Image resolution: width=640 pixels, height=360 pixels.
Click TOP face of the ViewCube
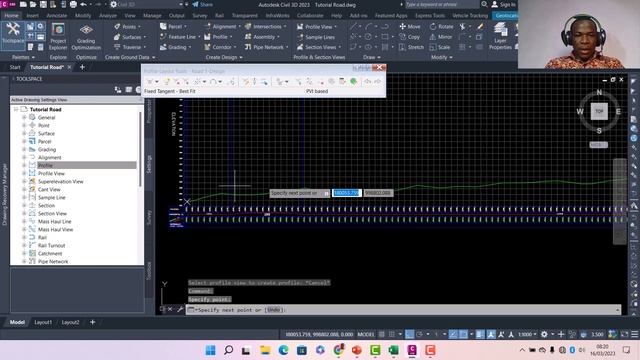pyautogui.click(x=599, y=111)
